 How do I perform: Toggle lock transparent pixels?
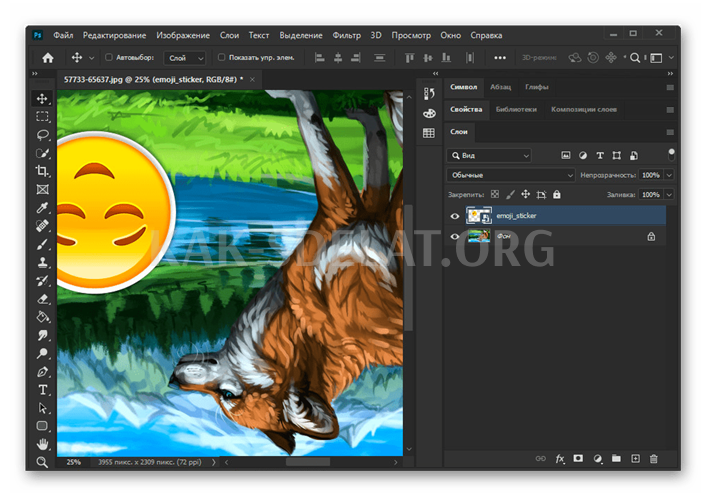point(495,194)
